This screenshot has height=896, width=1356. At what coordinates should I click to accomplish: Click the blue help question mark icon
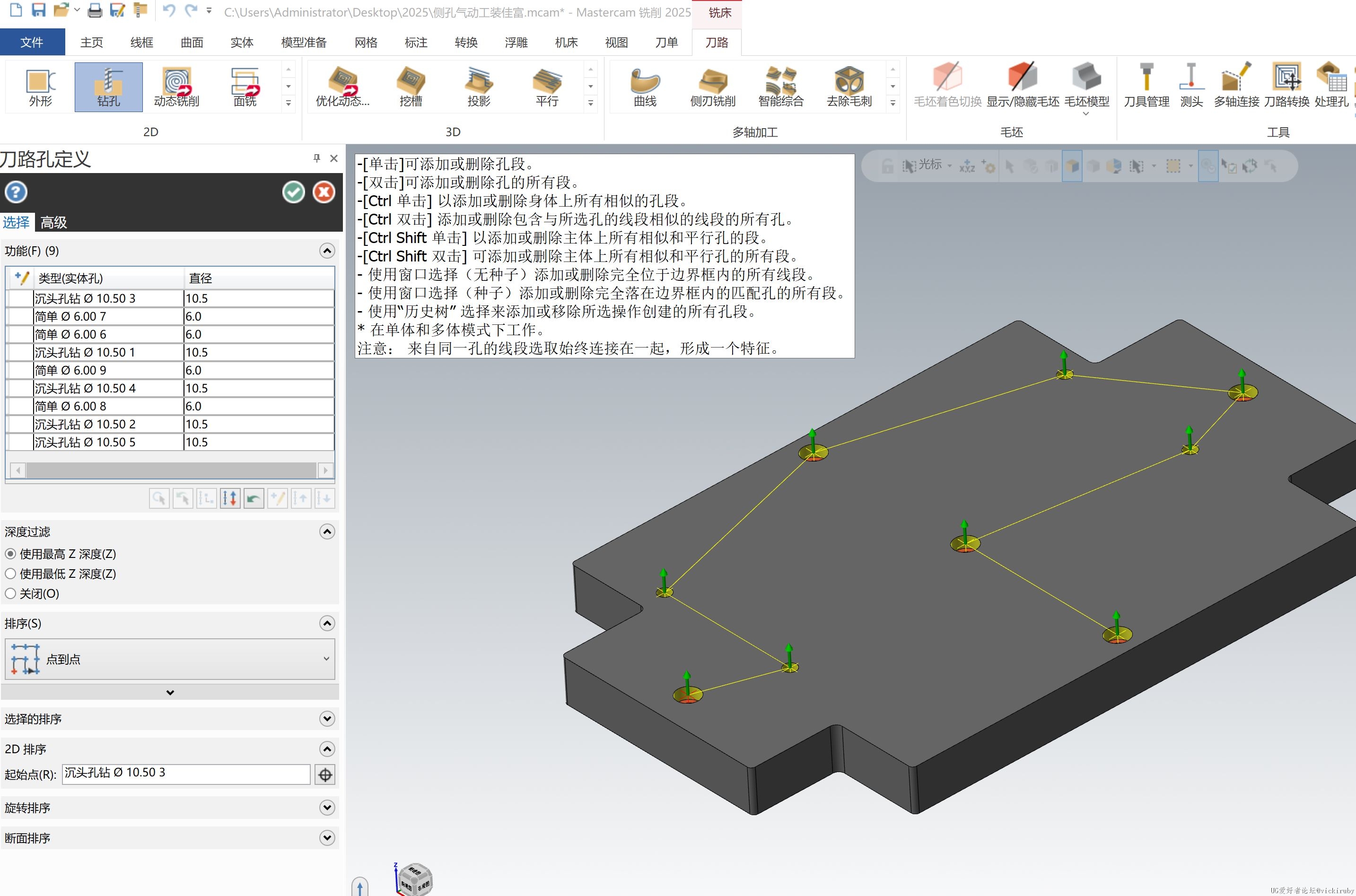pyautogui.click(x=16, y=192)
